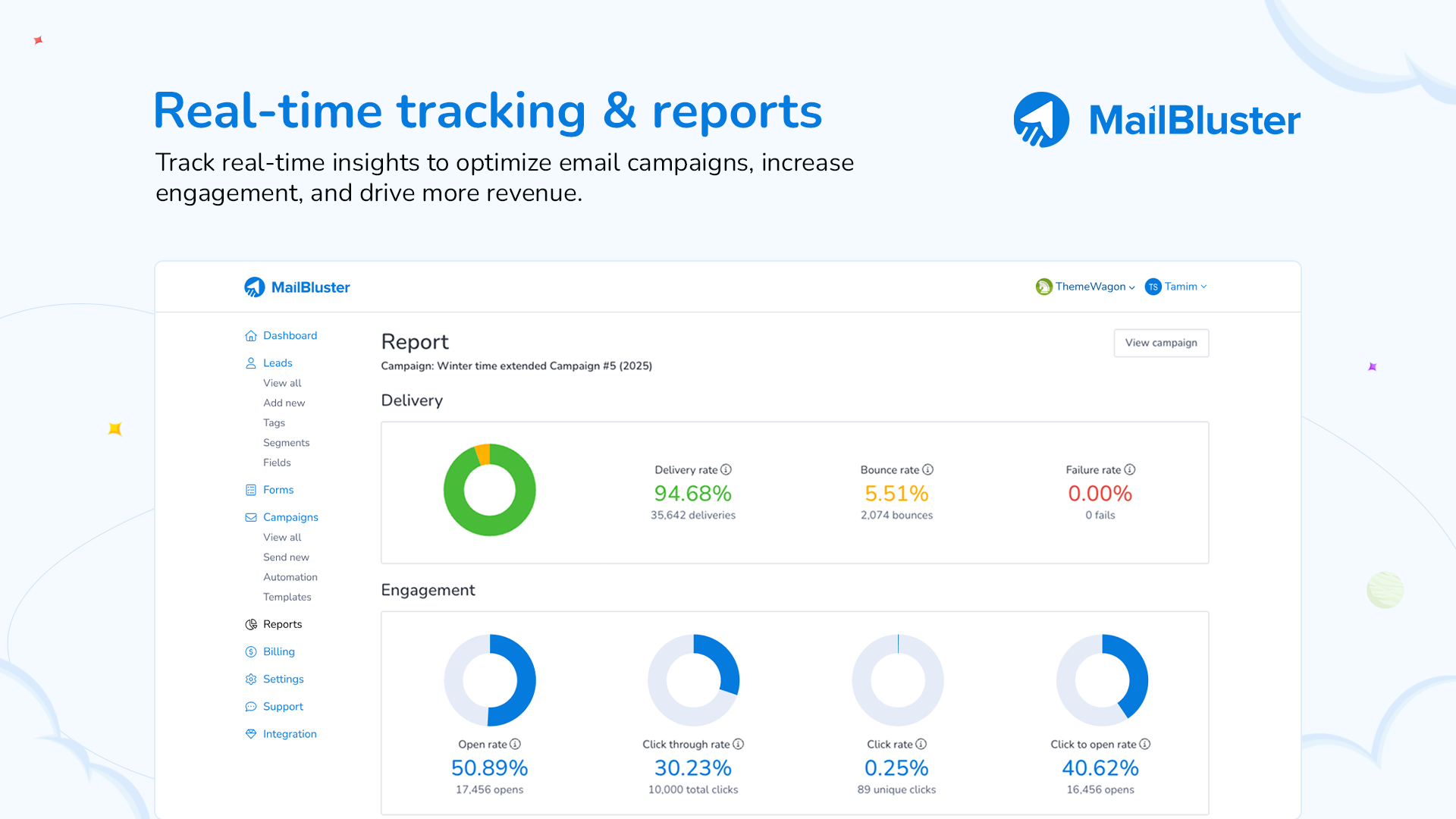Image resolution: width=1456 pixels, height=819 pixels.
Task: Click the TS user avatar
Action: [x=1153, y=287]
